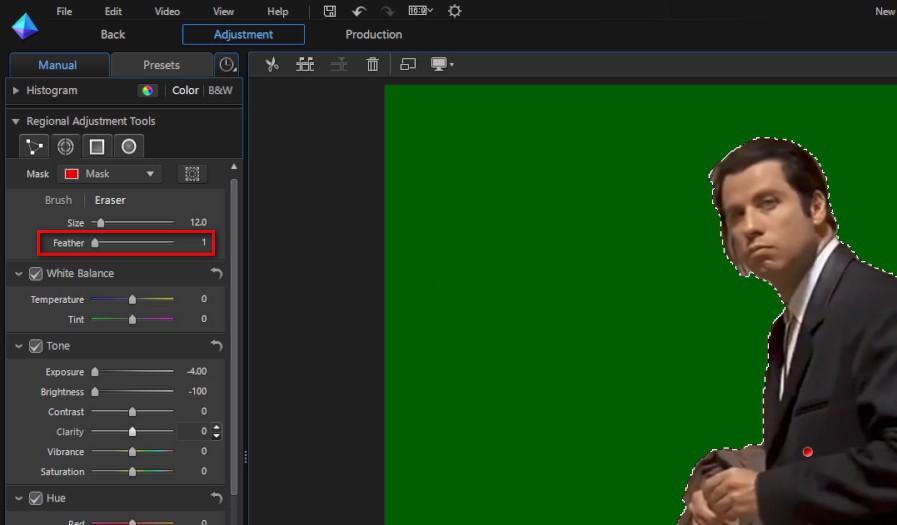Image resolution: width=897 pixels, height=525 pixels.
Task: Toggle the Tone checkbox
Action: pos(35,346)
